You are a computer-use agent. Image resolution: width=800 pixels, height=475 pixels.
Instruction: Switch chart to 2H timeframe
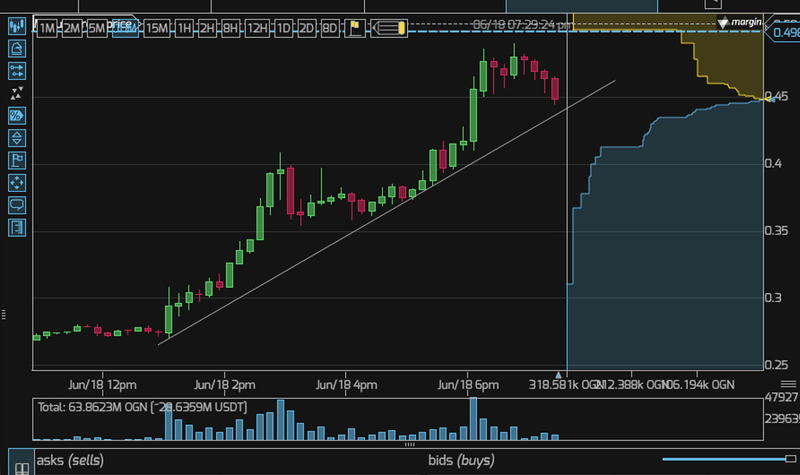[207, 28]
